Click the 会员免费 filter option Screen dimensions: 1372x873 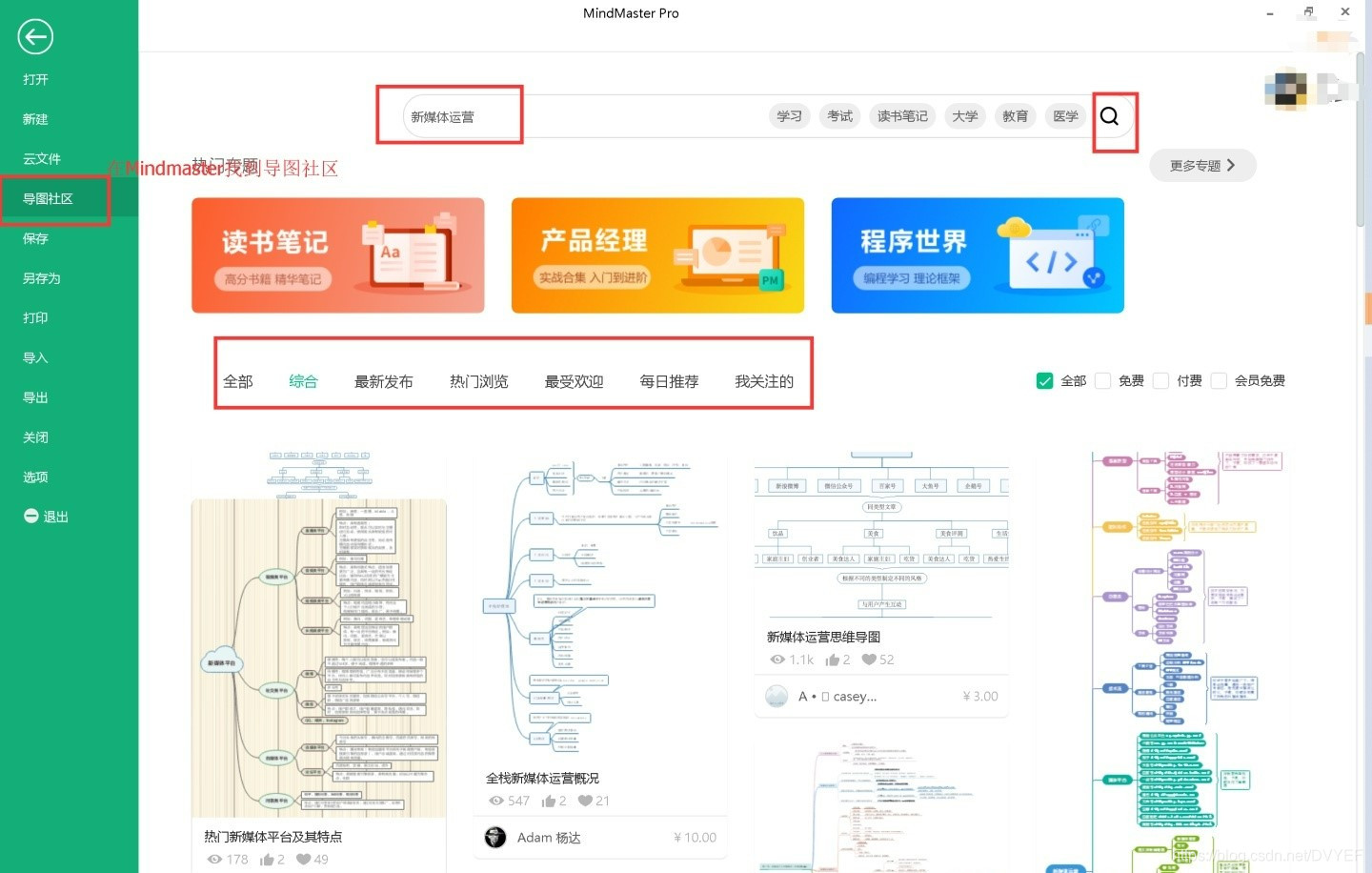point(1220,380)
